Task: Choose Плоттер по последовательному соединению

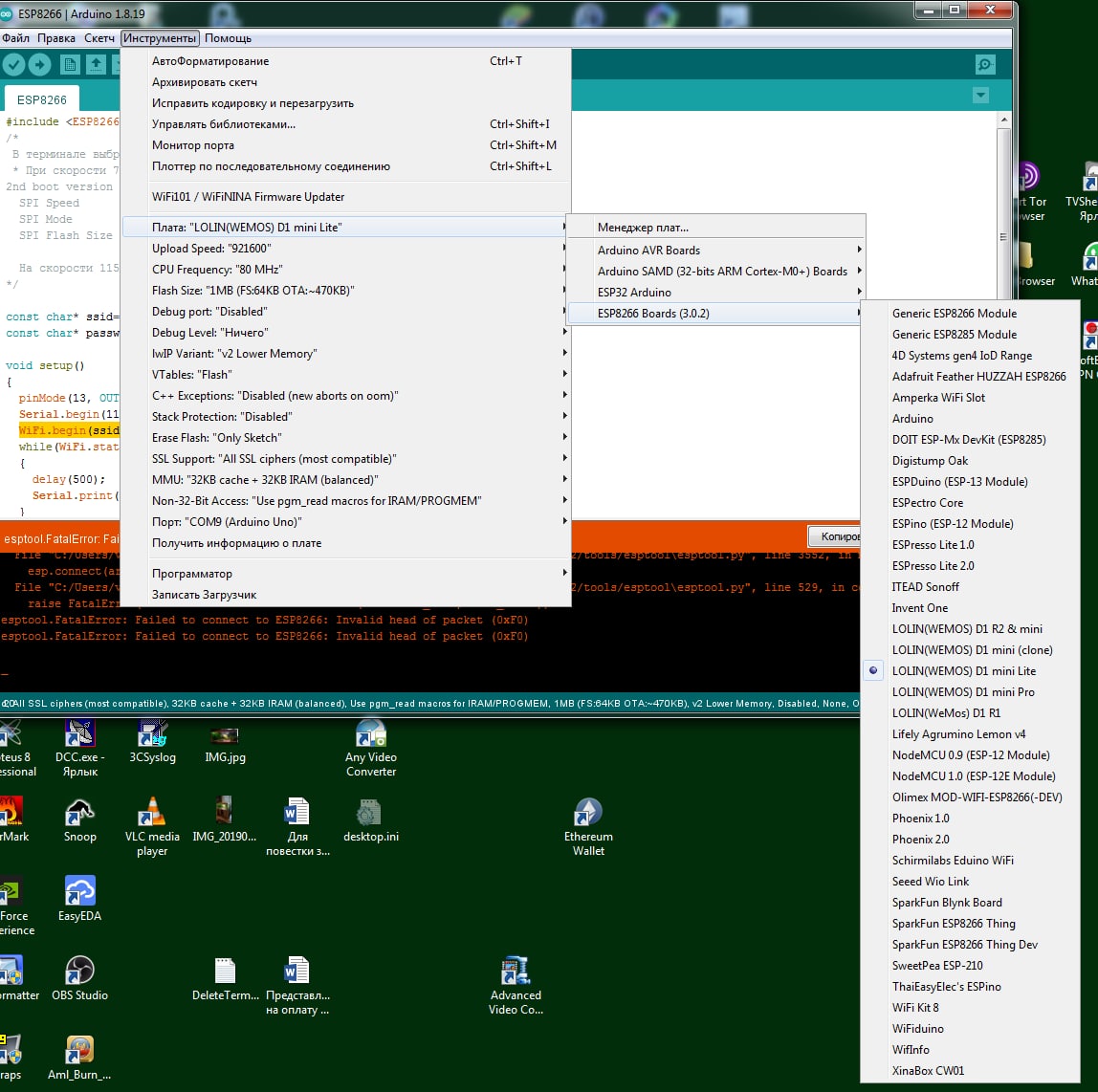Action: click(x=346, y=165)
